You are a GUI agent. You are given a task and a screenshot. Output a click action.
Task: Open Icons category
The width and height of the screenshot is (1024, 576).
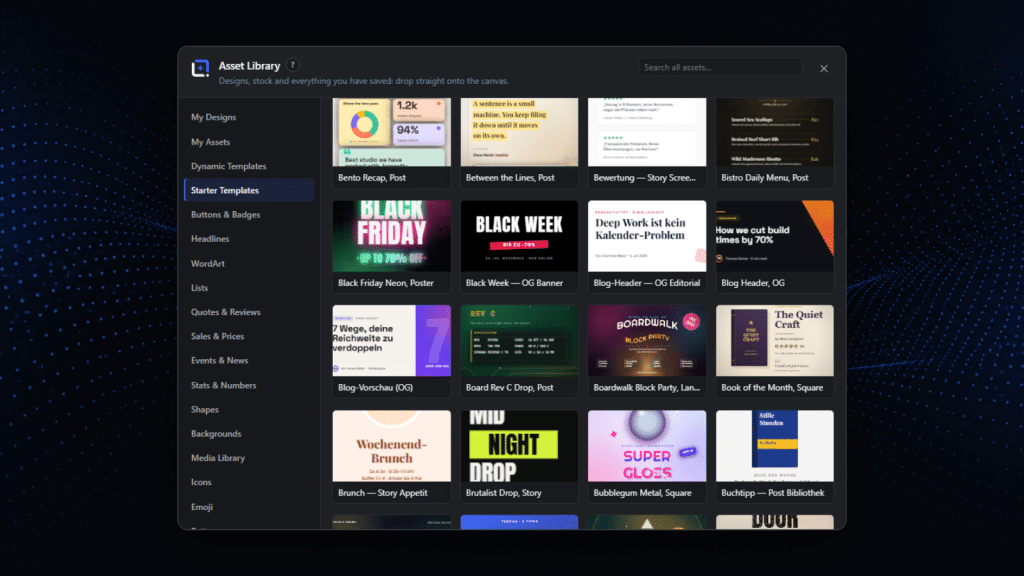pyautogui.click(x=249, y=482)
